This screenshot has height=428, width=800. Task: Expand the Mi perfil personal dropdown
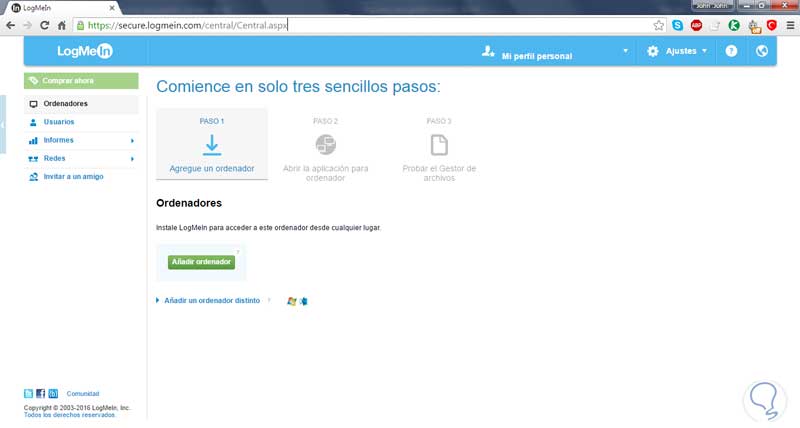pos(626,51)
